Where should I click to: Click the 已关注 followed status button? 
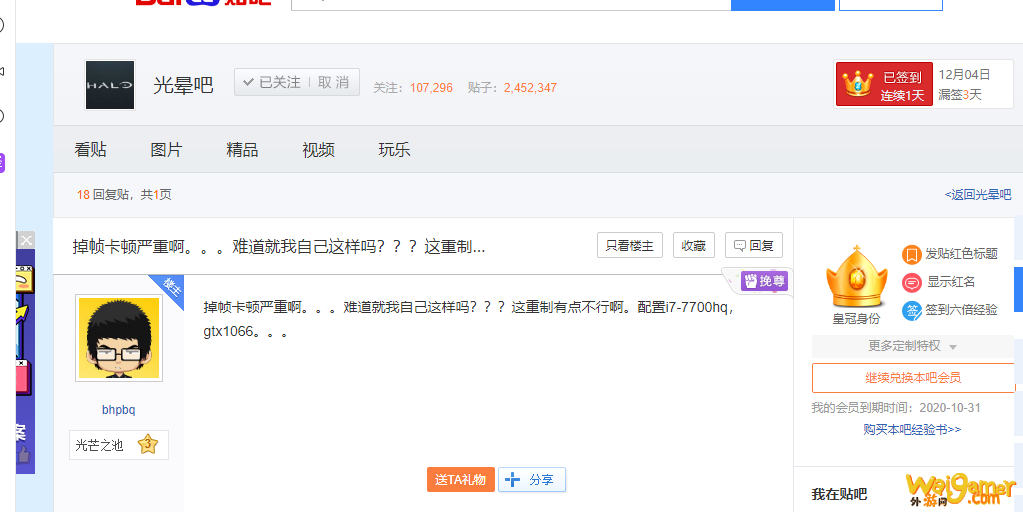[x=271, y=83]
